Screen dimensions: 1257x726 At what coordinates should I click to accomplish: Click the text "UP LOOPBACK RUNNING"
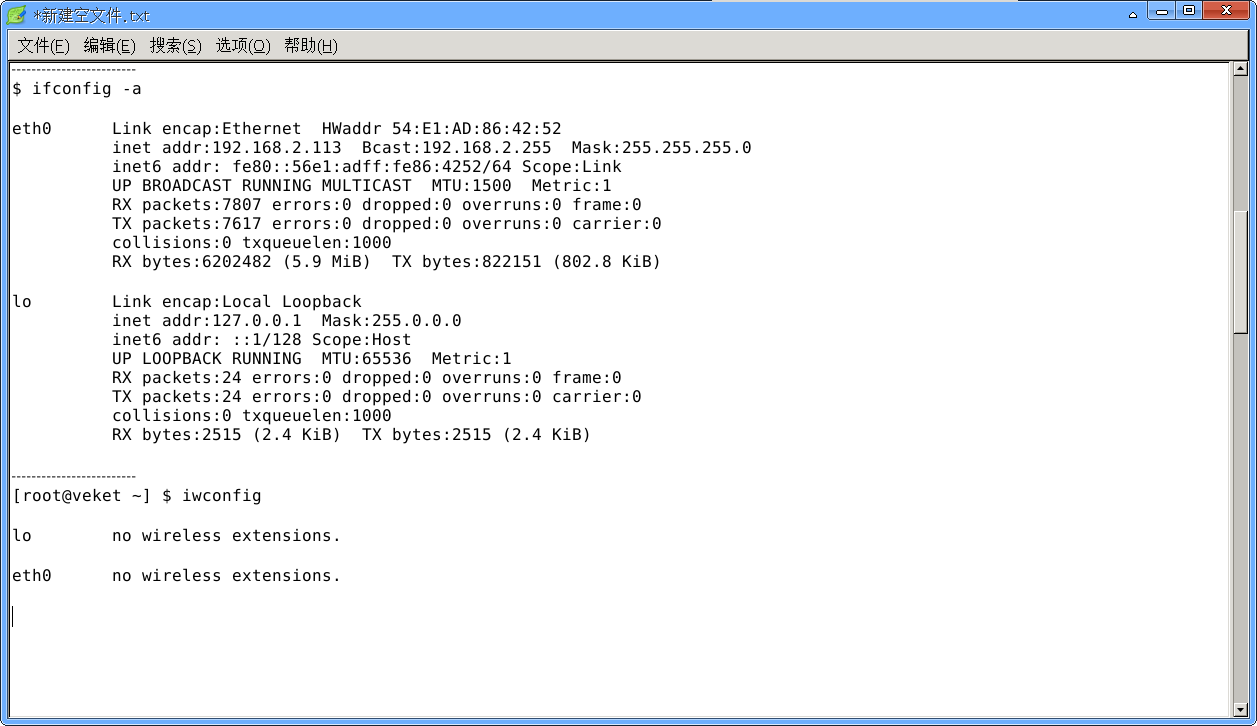(207, 359)
